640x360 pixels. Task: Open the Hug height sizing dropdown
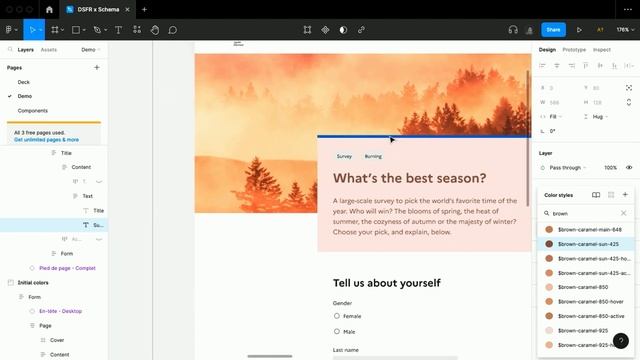[x=600, y=117]
